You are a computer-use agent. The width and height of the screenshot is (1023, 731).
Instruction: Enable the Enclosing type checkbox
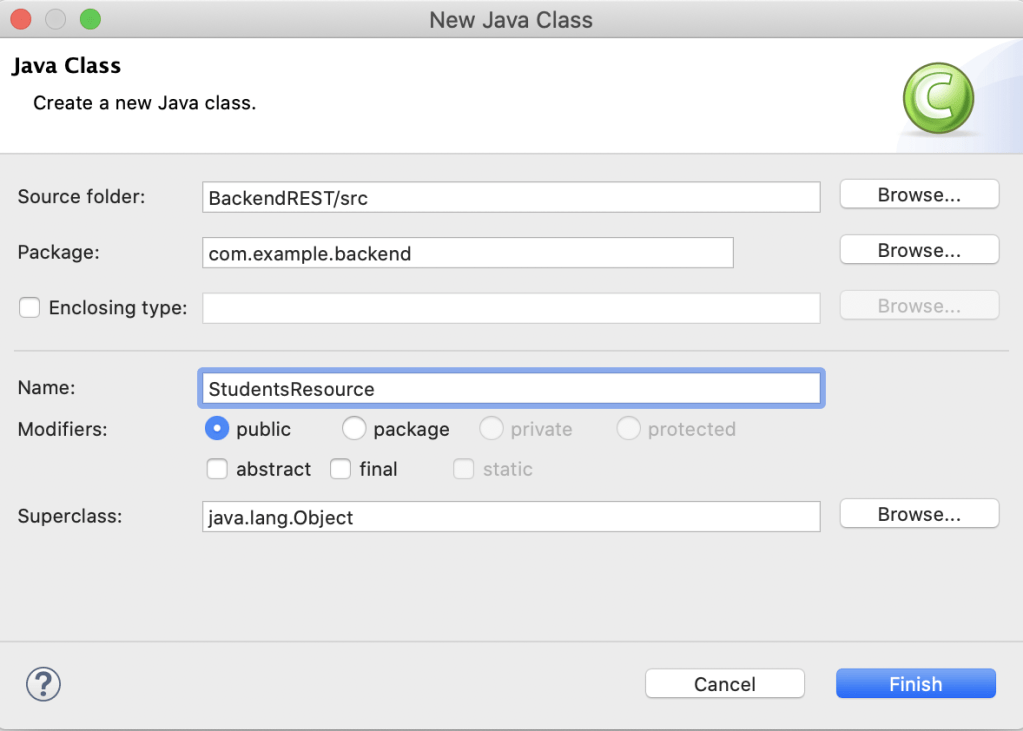pyautogui.click(x=30, y=308)
